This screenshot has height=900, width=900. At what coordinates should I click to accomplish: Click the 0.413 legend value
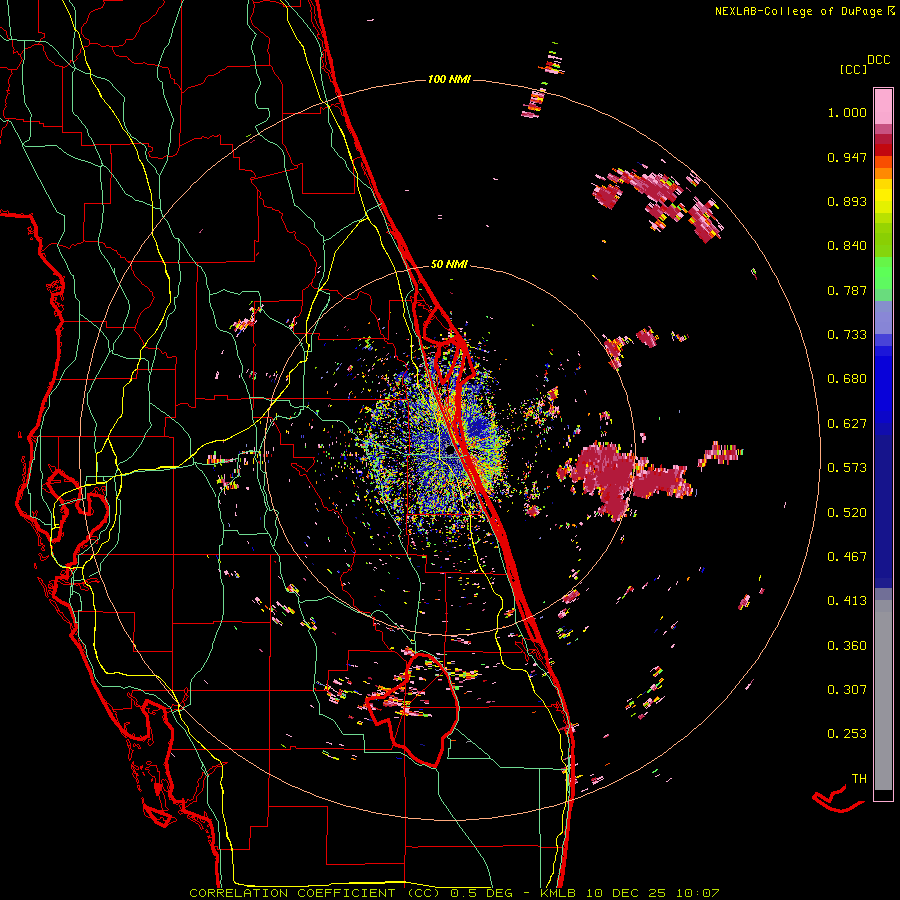847,601
